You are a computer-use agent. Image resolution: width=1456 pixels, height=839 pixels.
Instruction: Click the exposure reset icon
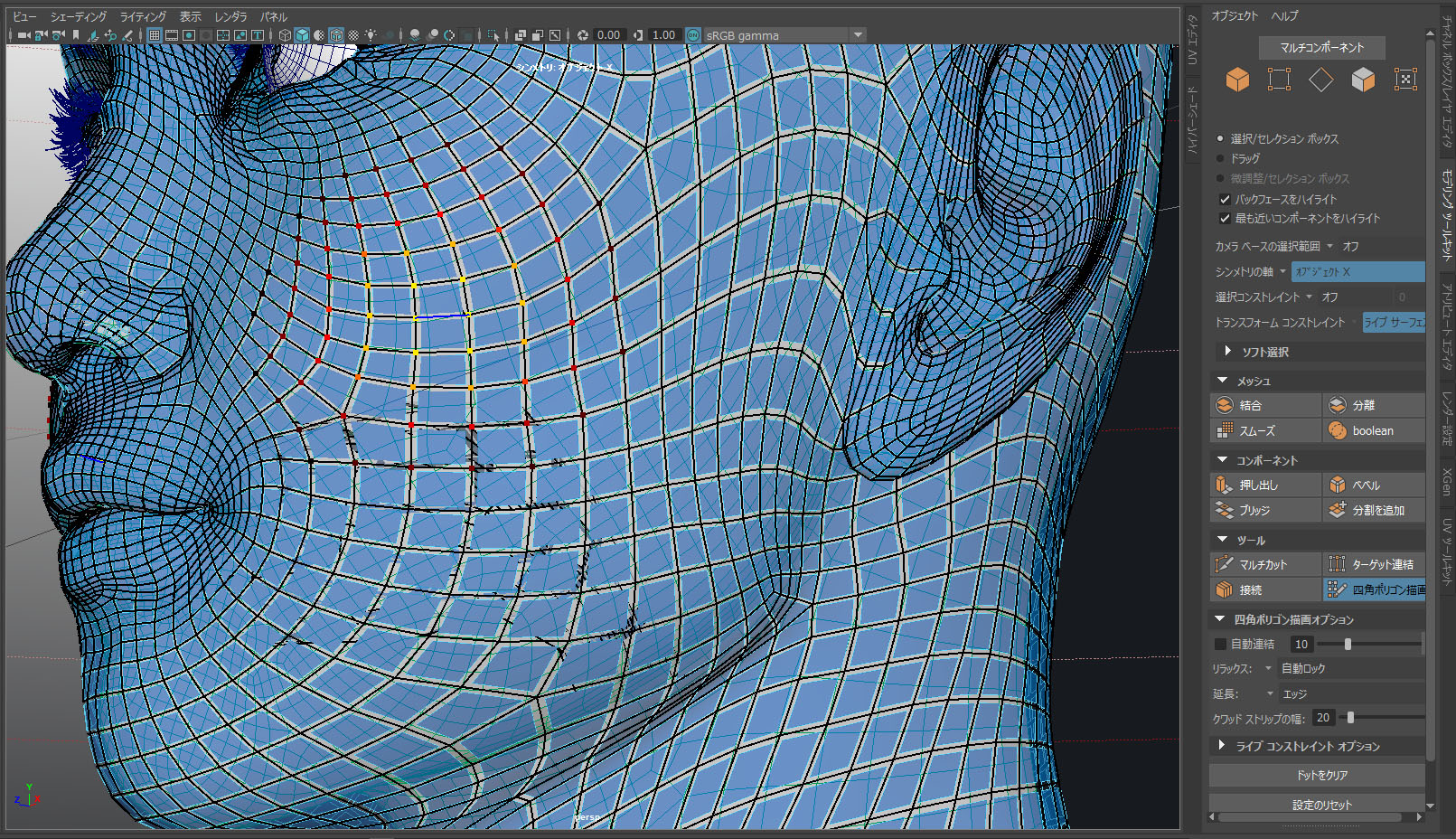[583, 35]
